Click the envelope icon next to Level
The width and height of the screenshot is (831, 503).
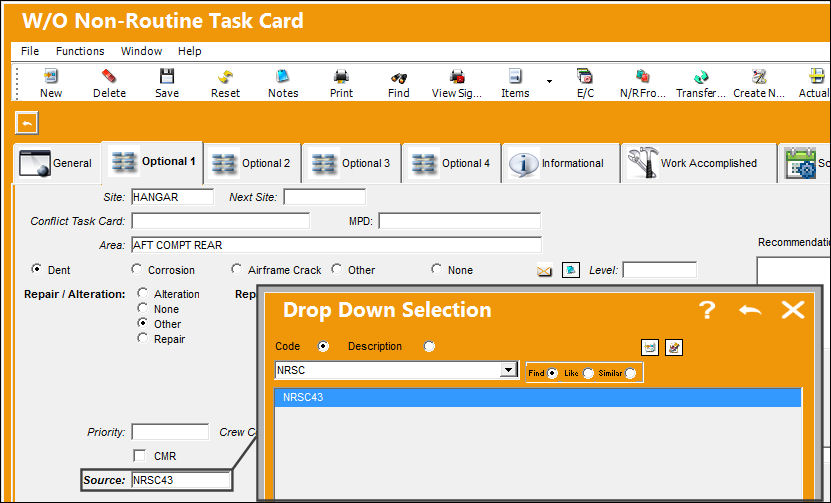click(x=544, y=270)
